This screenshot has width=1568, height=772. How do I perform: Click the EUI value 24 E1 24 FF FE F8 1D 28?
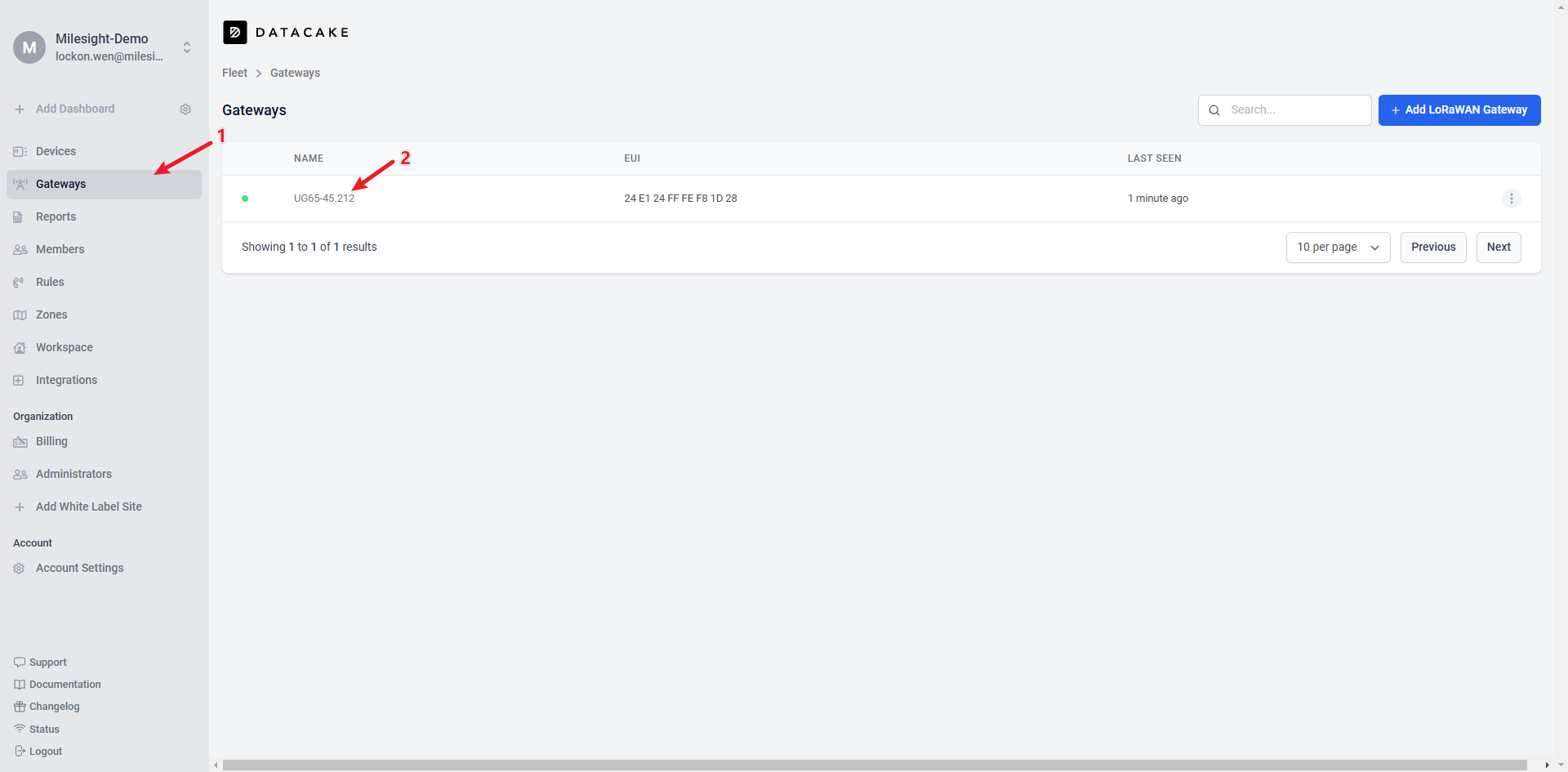coord(680,199)
